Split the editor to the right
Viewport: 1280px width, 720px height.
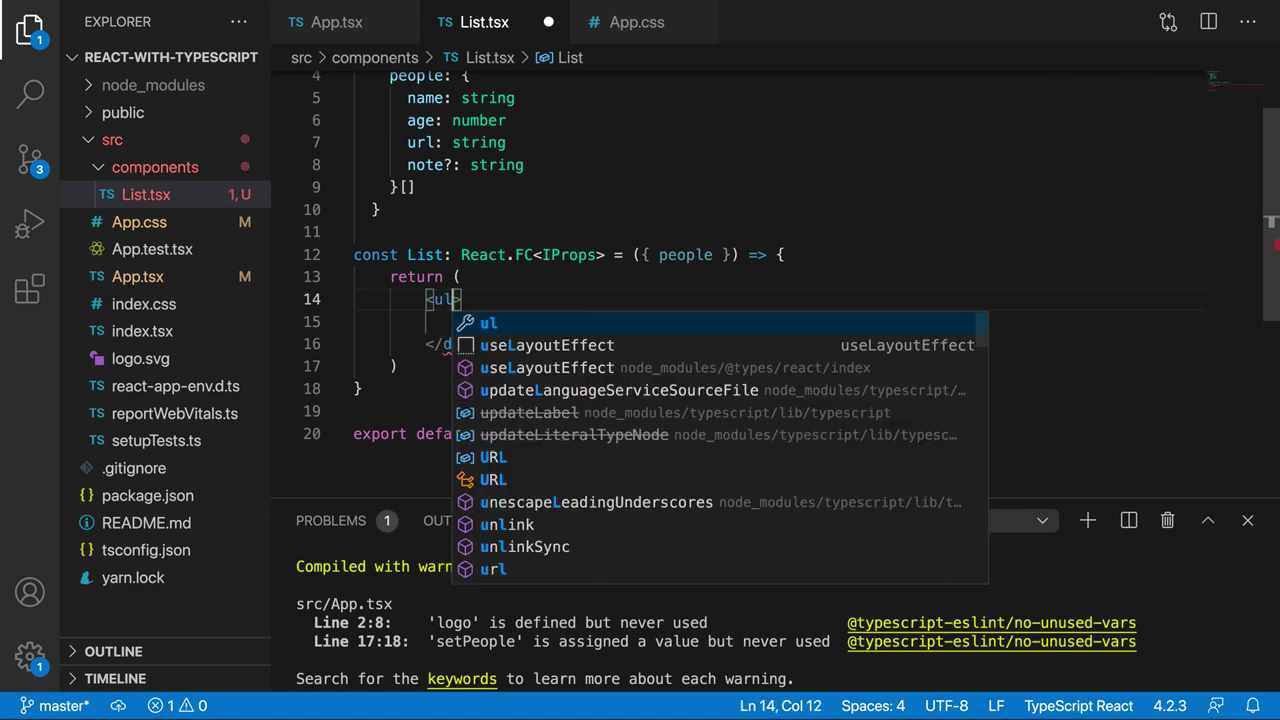1208,22
